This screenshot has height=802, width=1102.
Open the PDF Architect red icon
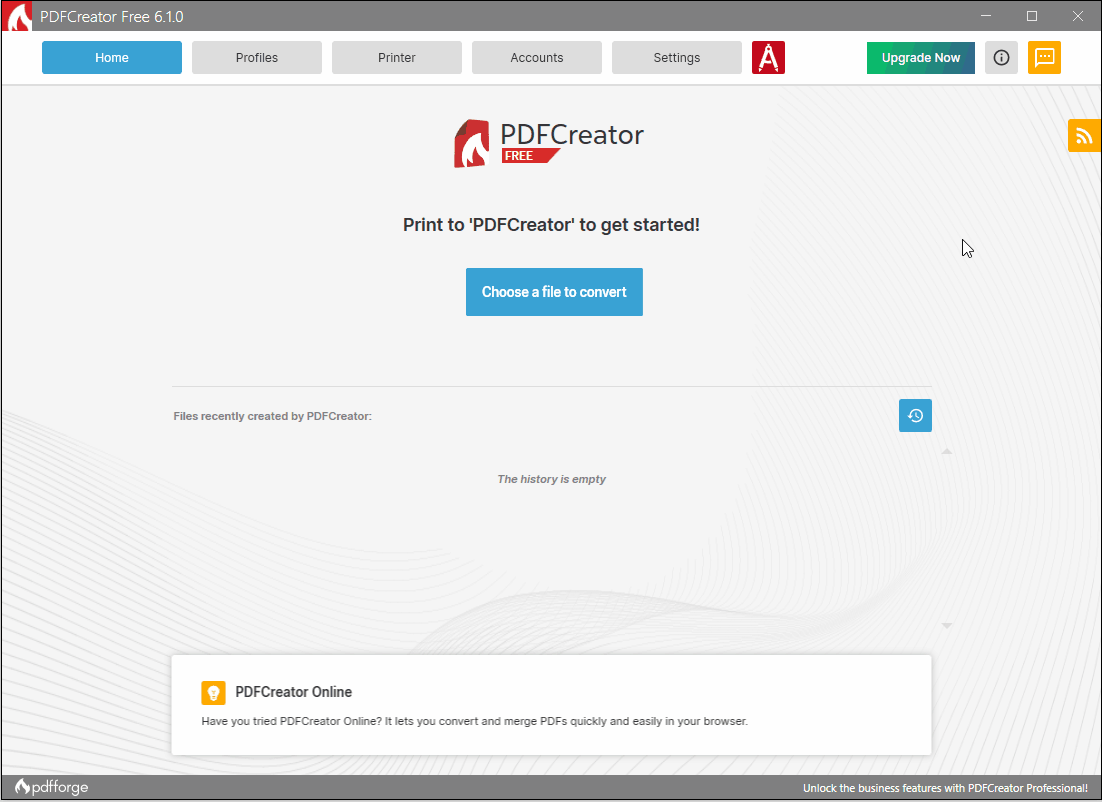point(768,58)
